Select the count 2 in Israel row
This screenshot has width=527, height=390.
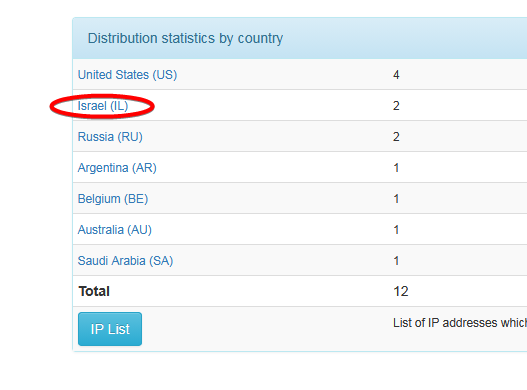[x=396, y=106]
